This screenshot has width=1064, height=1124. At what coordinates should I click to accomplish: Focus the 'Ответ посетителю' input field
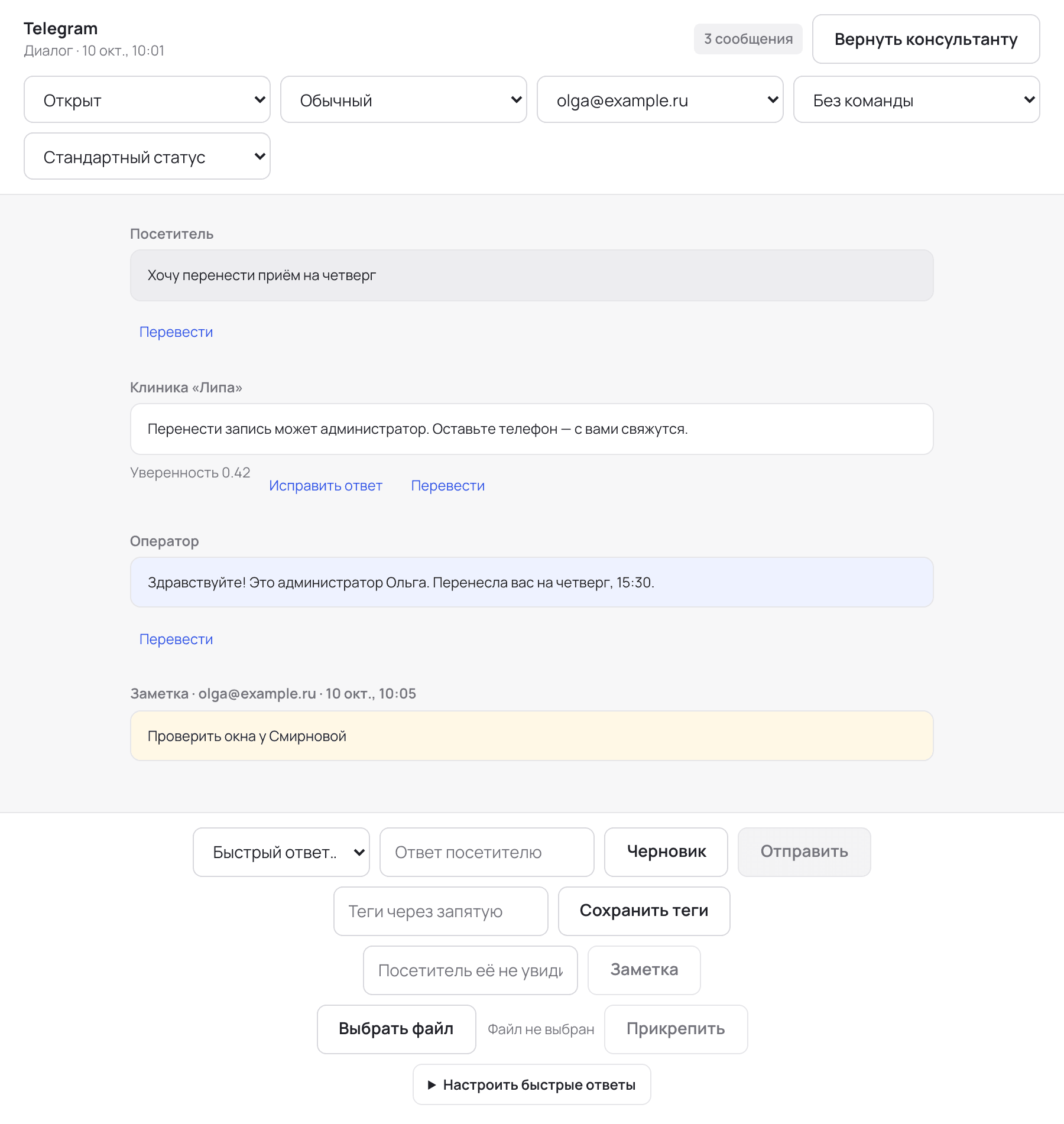pyautogui.click(x=487, y=852)
